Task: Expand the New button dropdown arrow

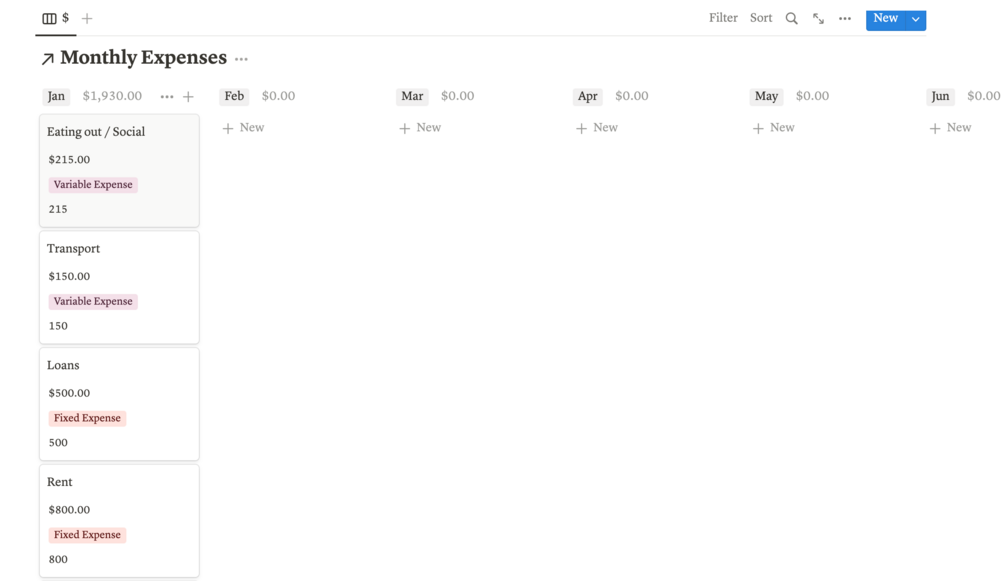Action: [916, 19]
